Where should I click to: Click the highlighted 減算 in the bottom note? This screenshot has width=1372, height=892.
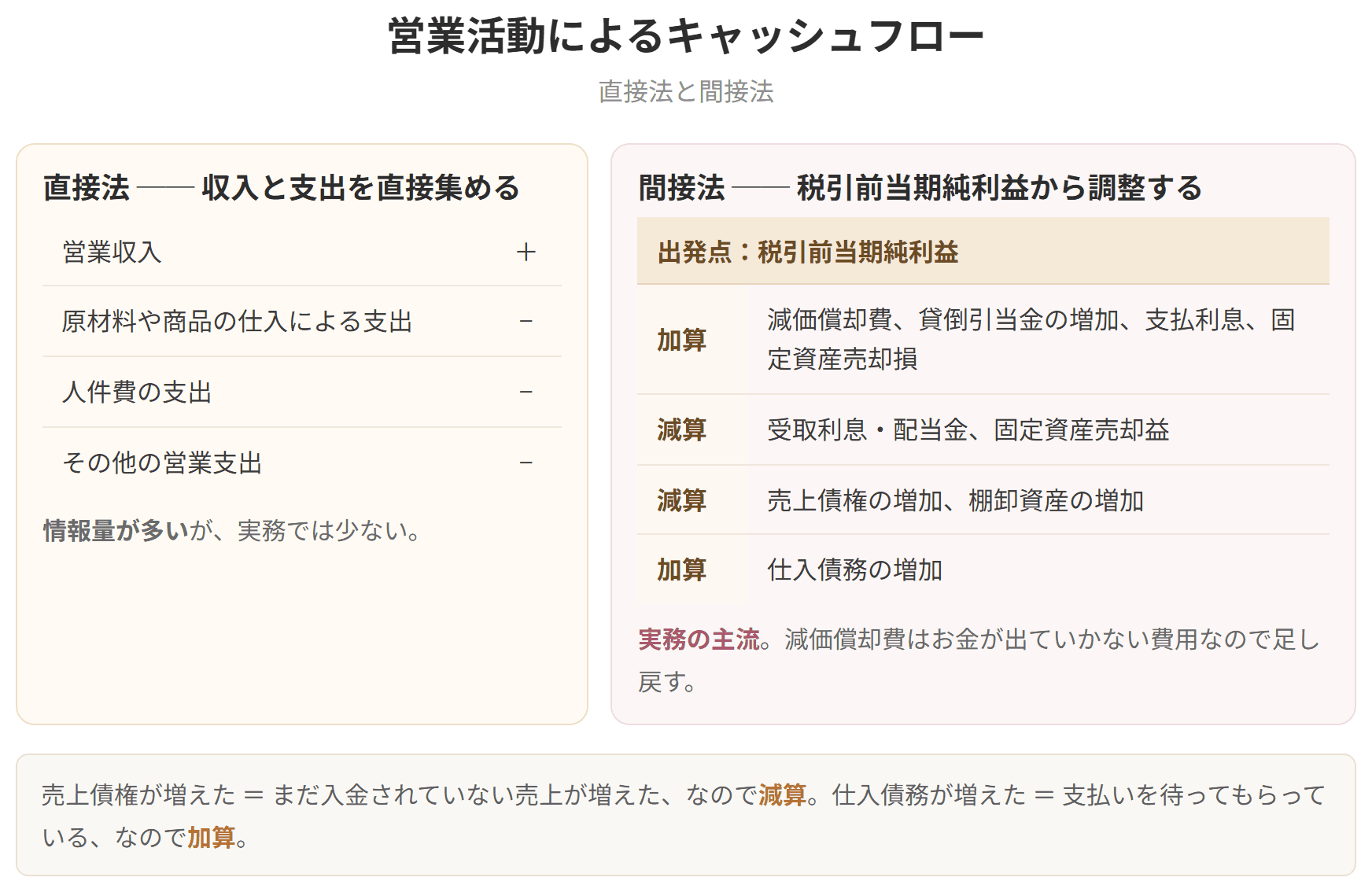coord(784,795)
